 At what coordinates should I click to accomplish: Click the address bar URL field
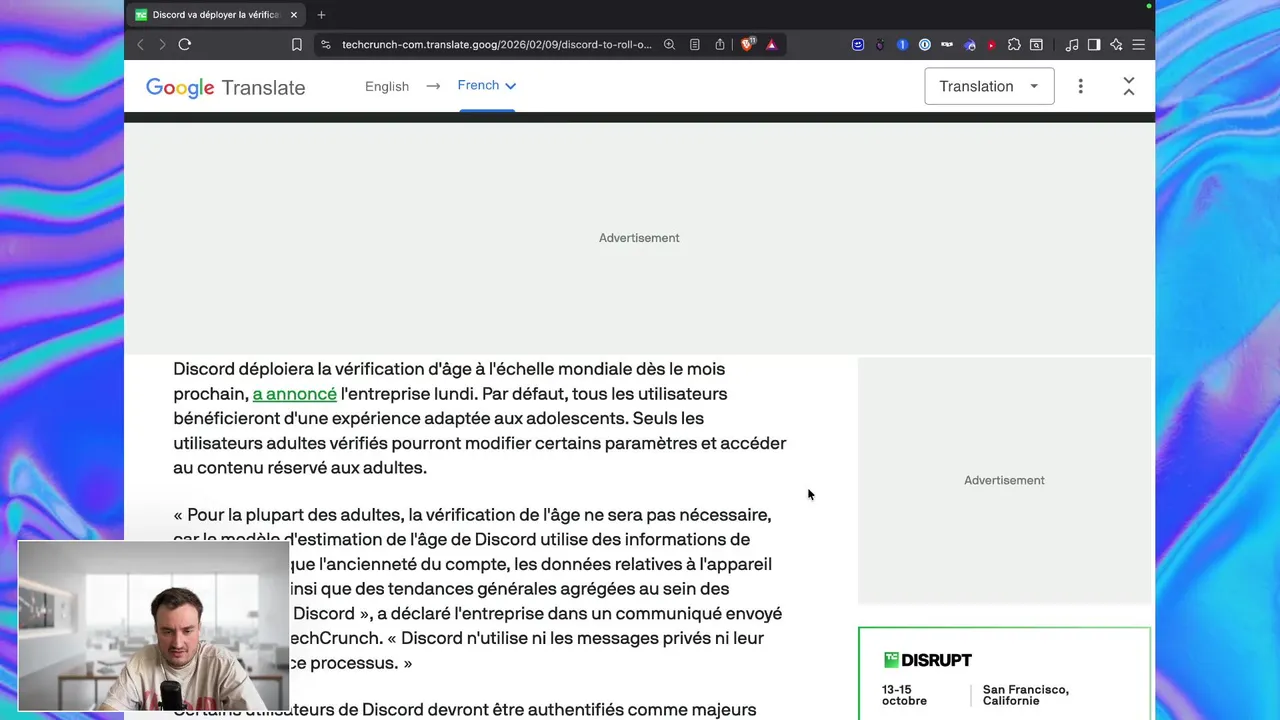coord(496,45)
